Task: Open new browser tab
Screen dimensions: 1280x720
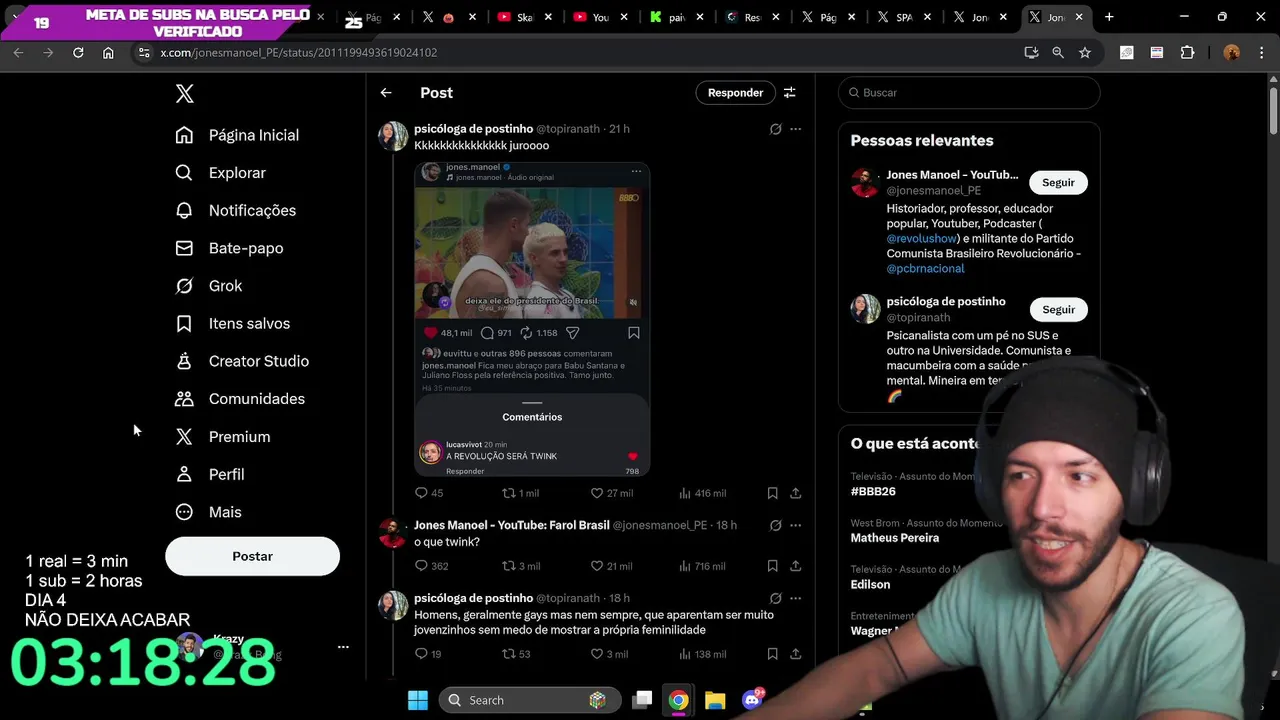Action: pyautogui.click(x=1109, y=17)
